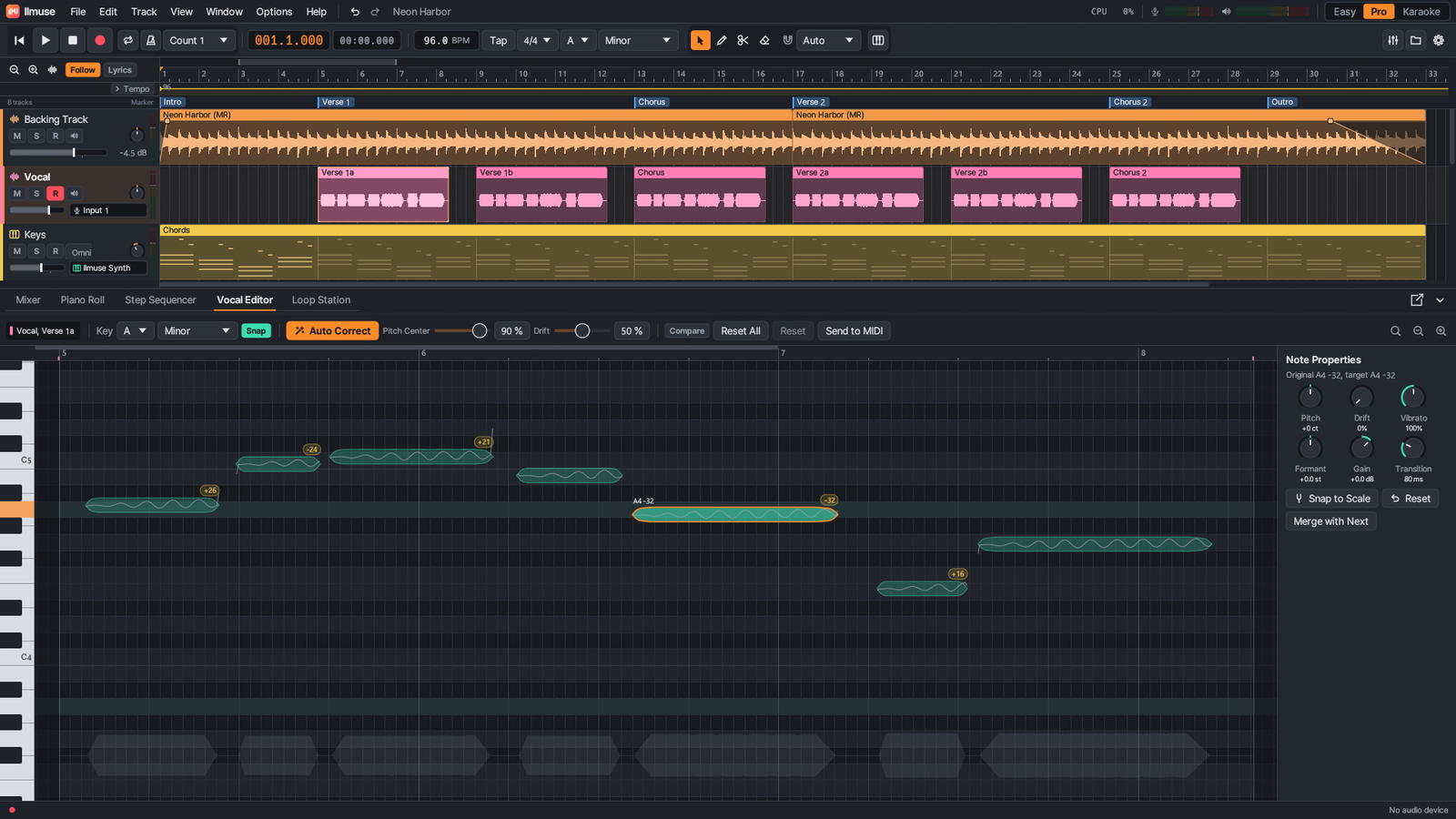Image resolution: width=1456 pixels, height=819 pixels.
Task: Adjust the Pitch Center slider
Action: [x=461, y=331]
